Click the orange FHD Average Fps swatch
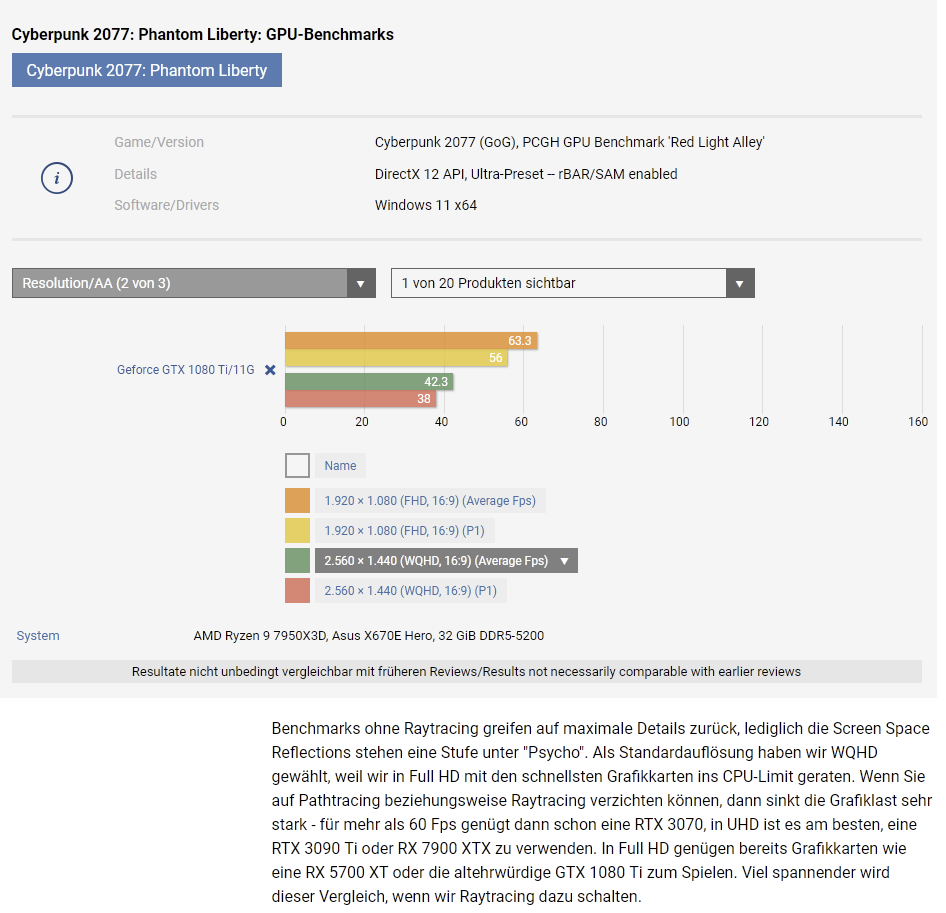The image size is (946, 913). pos(297,501)
